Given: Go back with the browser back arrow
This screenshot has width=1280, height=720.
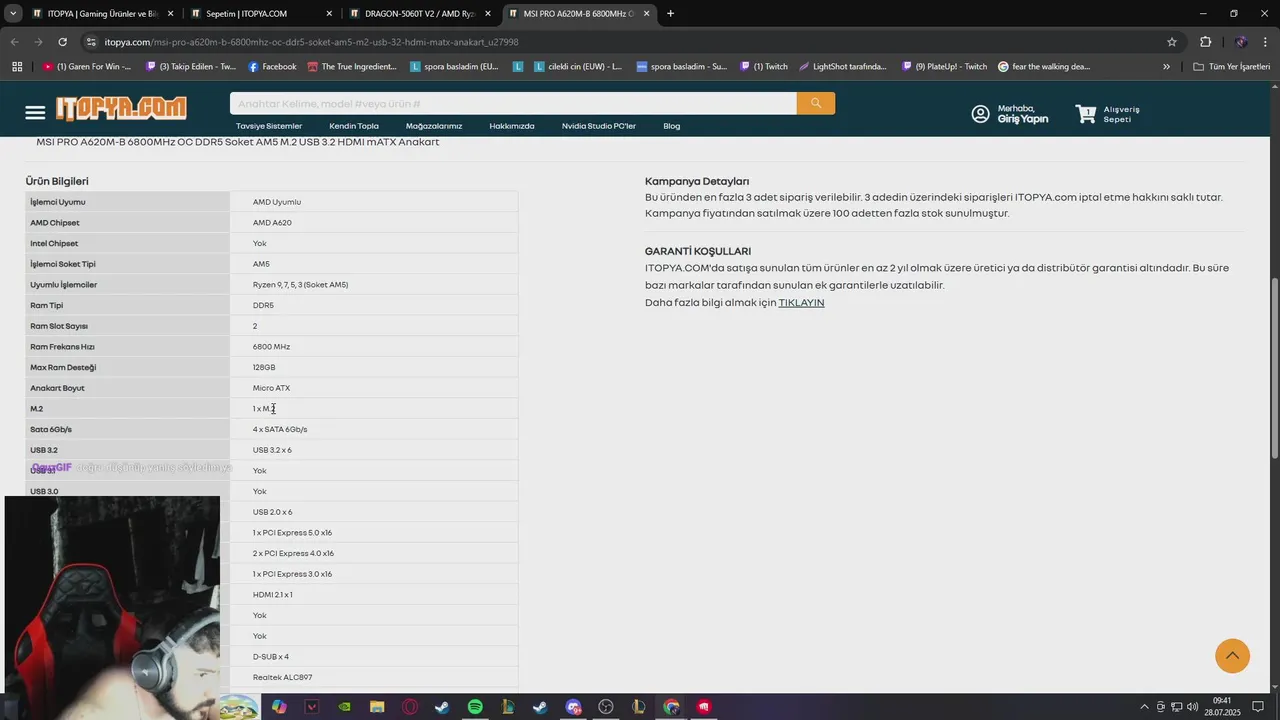Looking at the screenshot, I should click(x=14, y=42).
